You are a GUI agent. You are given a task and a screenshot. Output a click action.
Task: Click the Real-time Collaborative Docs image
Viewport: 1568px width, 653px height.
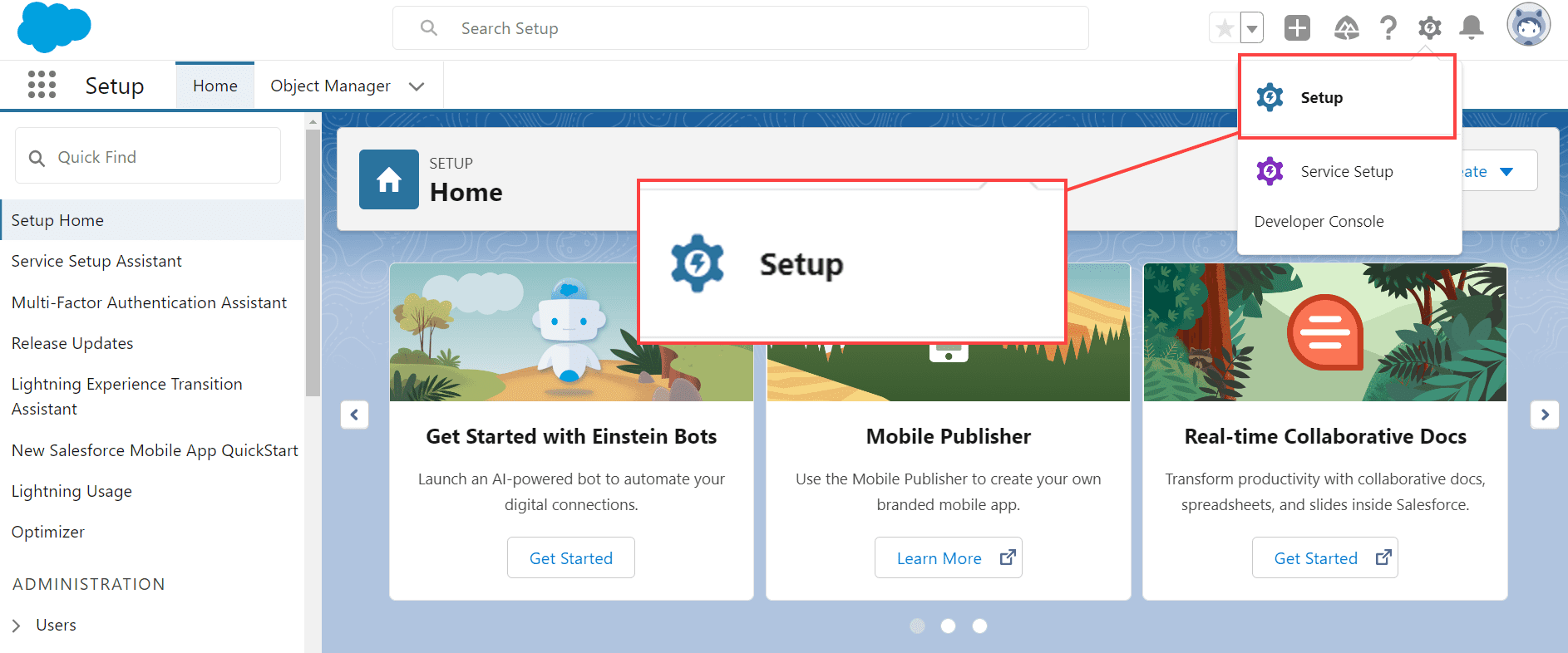click(x=1325, y=332)
